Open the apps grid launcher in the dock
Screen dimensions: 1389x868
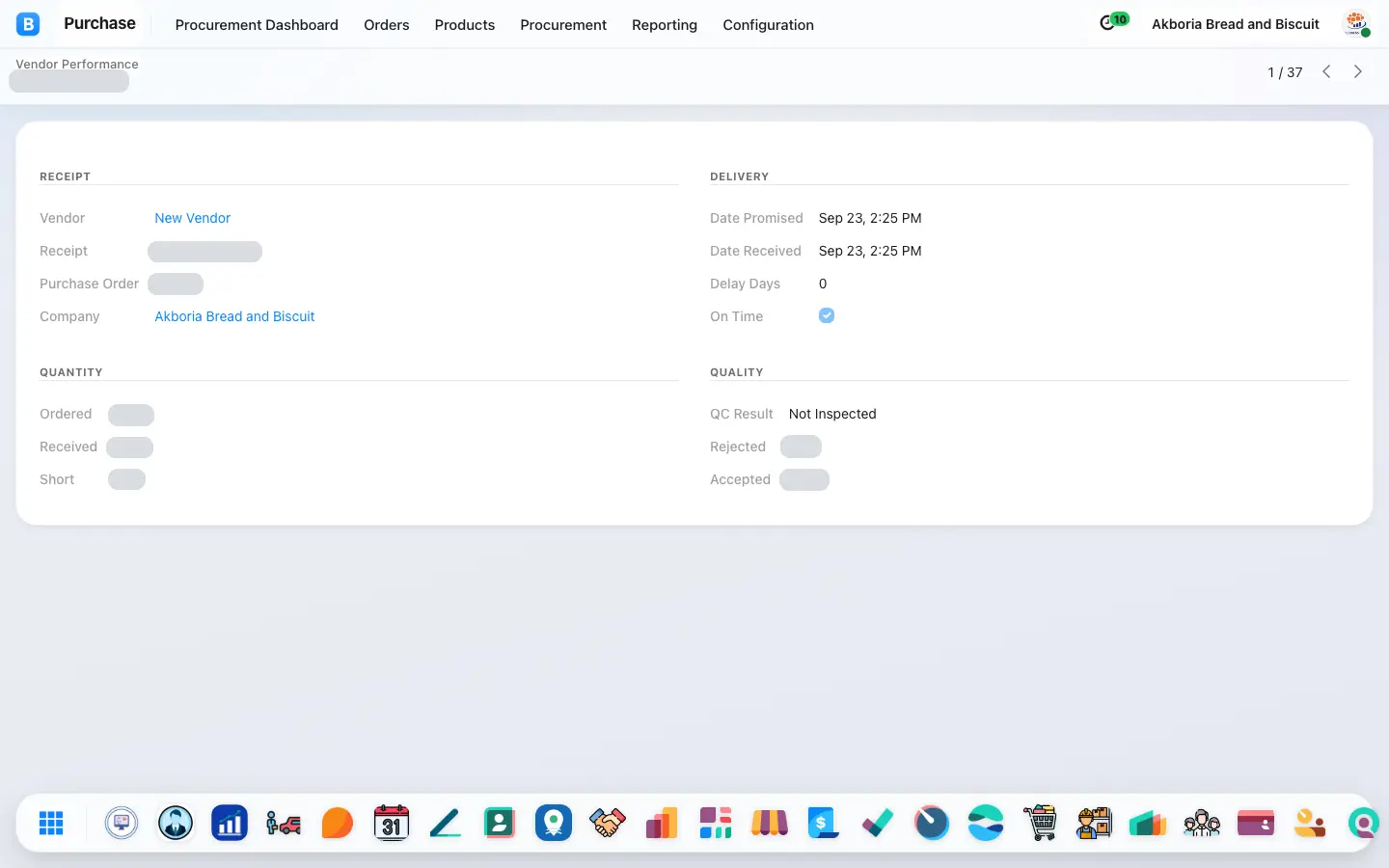51,823
